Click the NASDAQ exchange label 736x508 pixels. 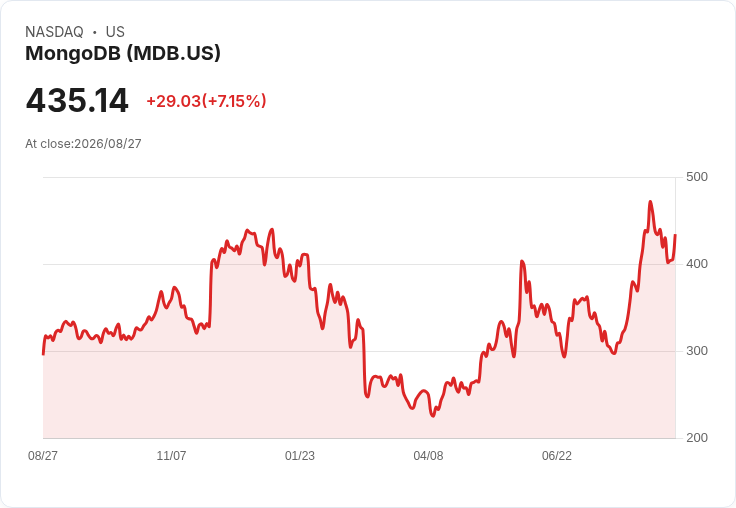(54, 32)
